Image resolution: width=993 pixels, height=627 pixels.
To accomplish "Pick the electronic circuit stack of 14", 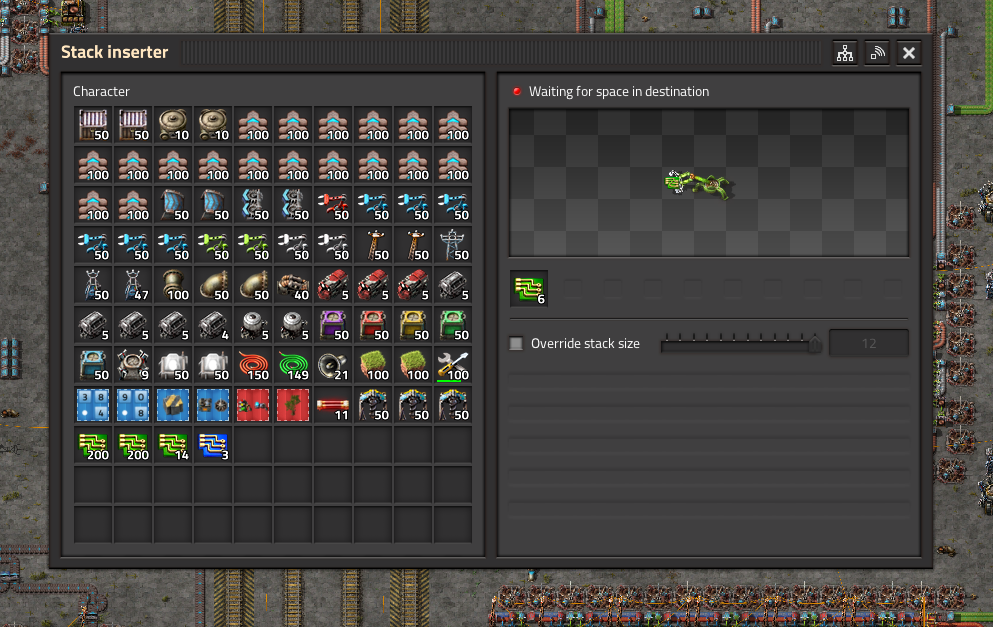I will pyautogui.click(x=173, y=445).
